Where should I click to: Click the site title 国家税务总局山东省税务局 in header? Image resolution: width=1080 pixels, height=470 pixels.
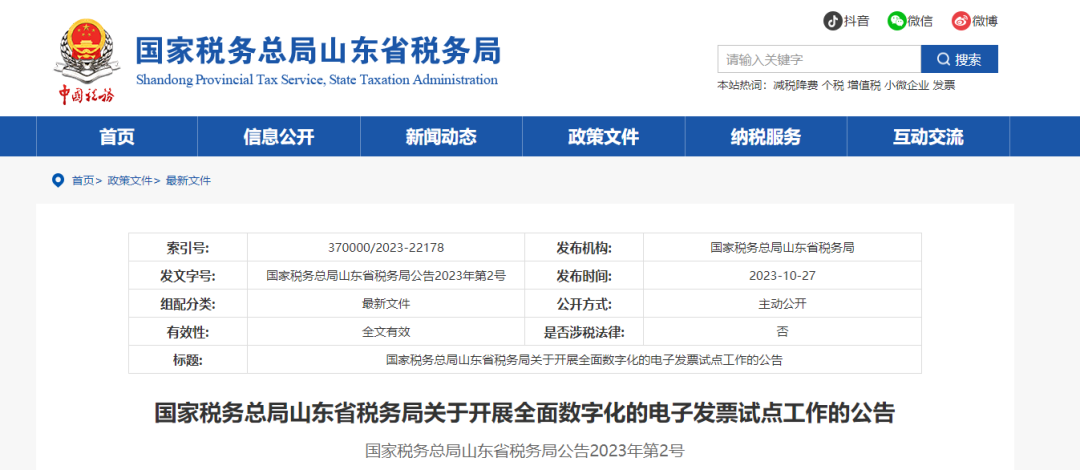click(318, 51)
